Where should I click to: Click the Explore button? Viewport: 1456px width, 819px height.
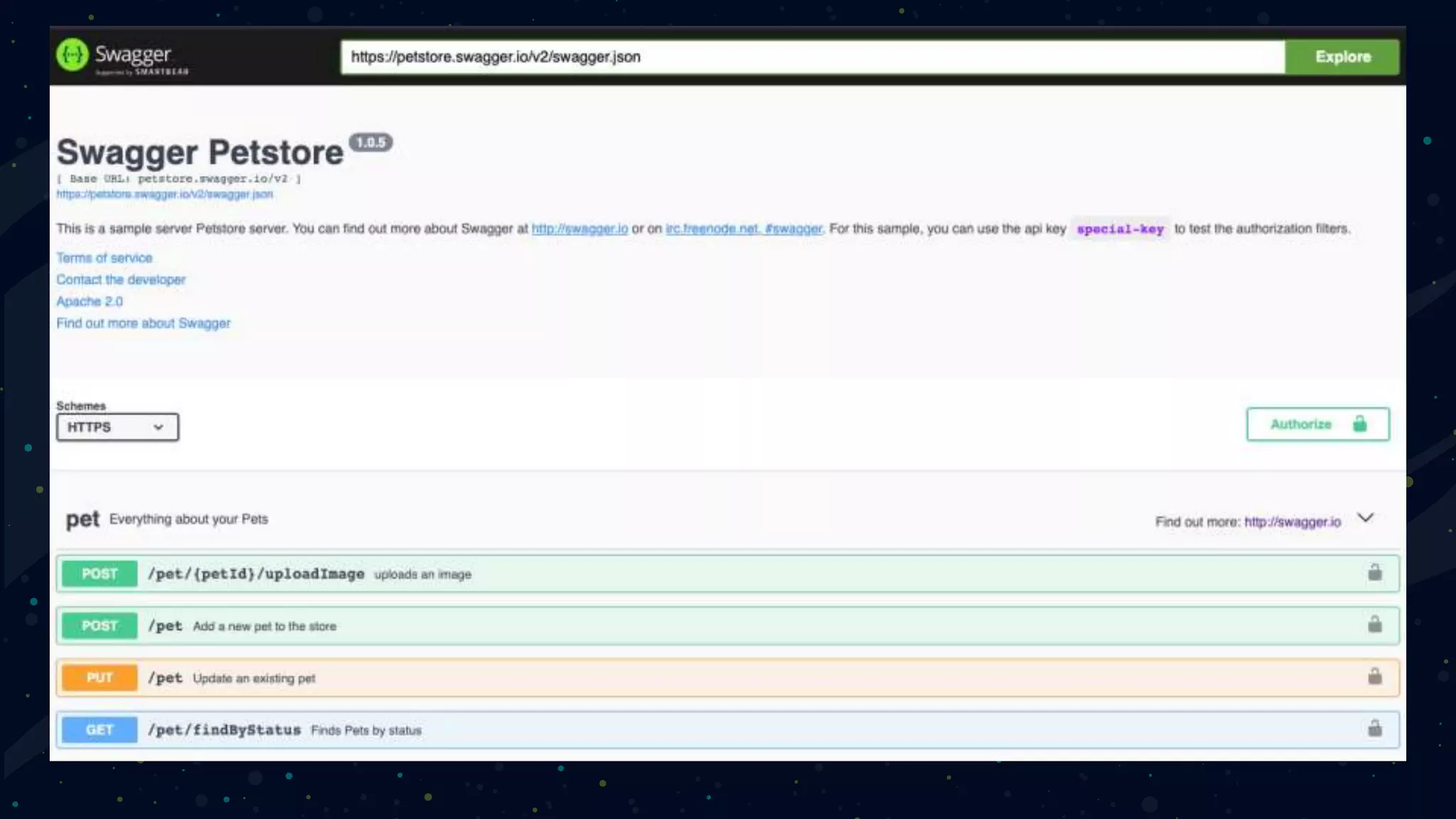(1342, 57)
